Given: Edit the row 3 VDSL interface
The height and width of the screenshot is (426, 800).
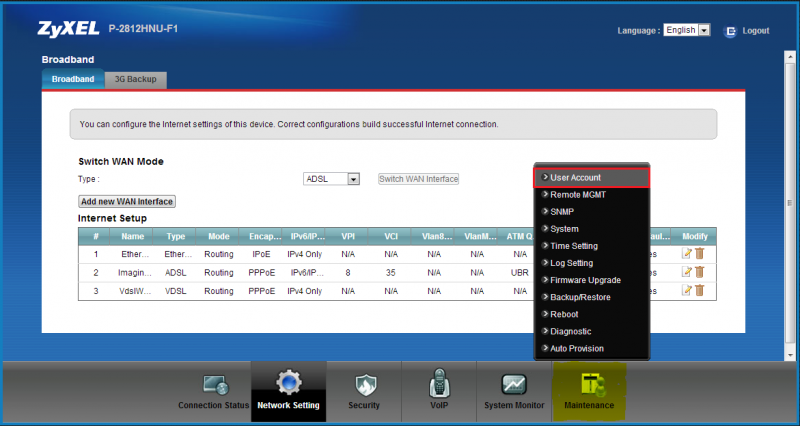Looking at the screenshot, I should (687, 290).
